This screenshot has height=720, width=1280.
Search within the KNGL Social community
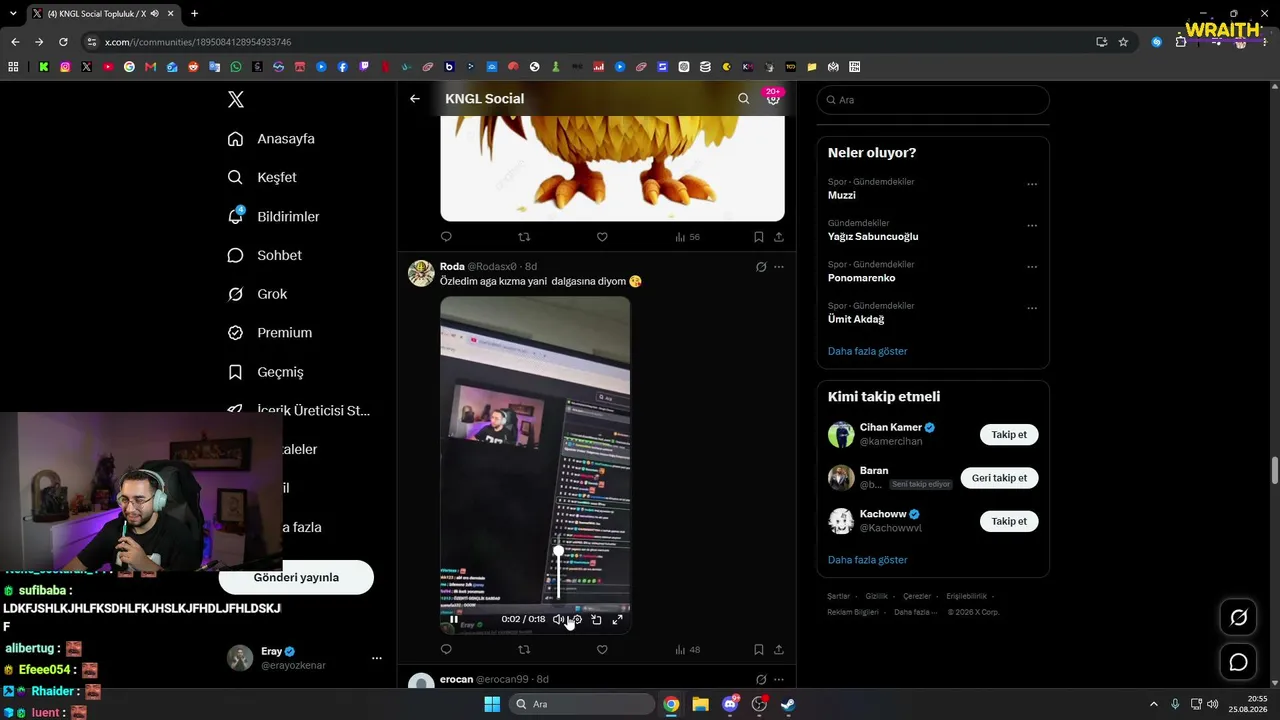pyautogui.click(x=743, y=99)
